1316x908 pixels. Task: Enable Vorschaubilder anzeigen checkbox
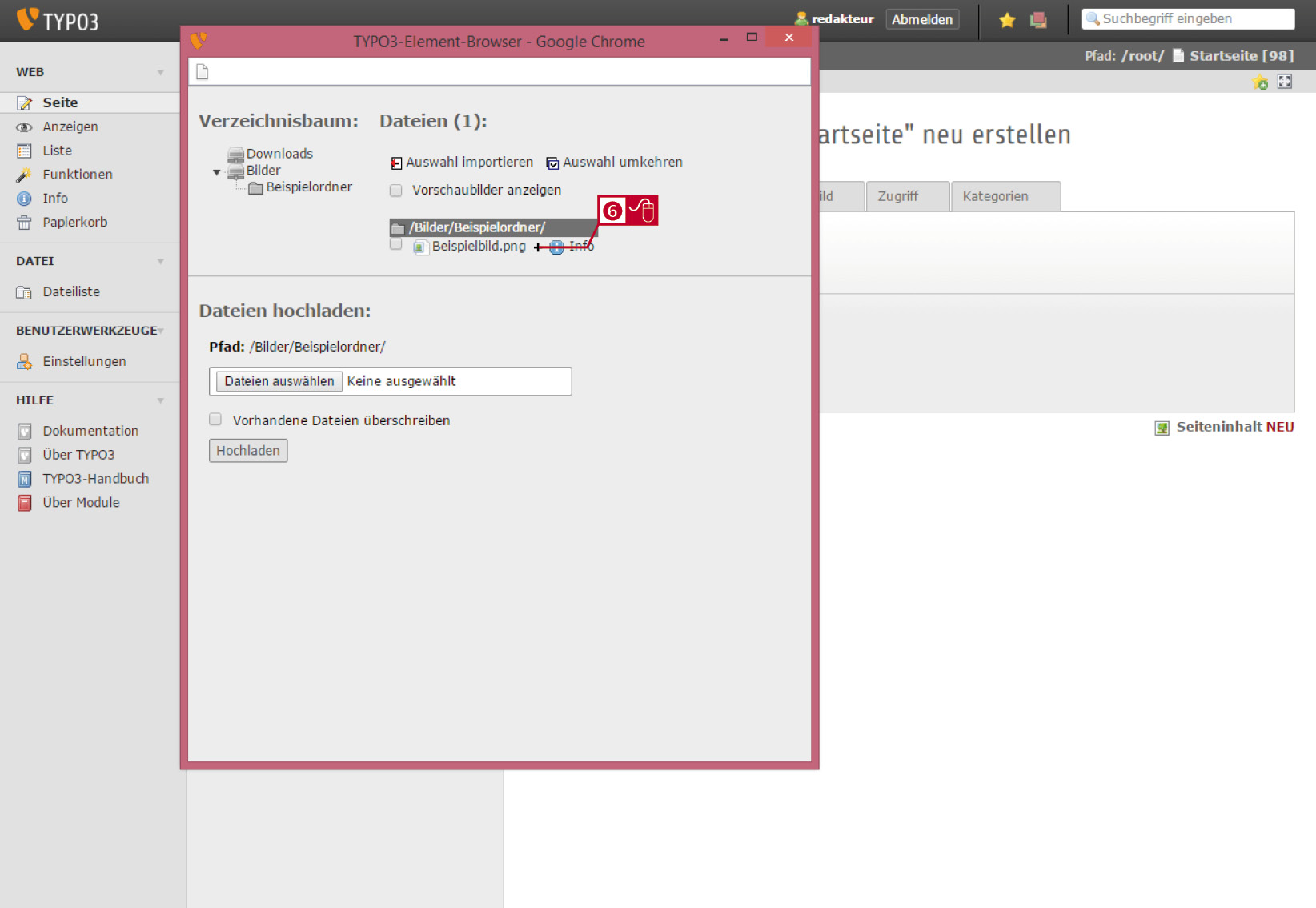[395, 191]
